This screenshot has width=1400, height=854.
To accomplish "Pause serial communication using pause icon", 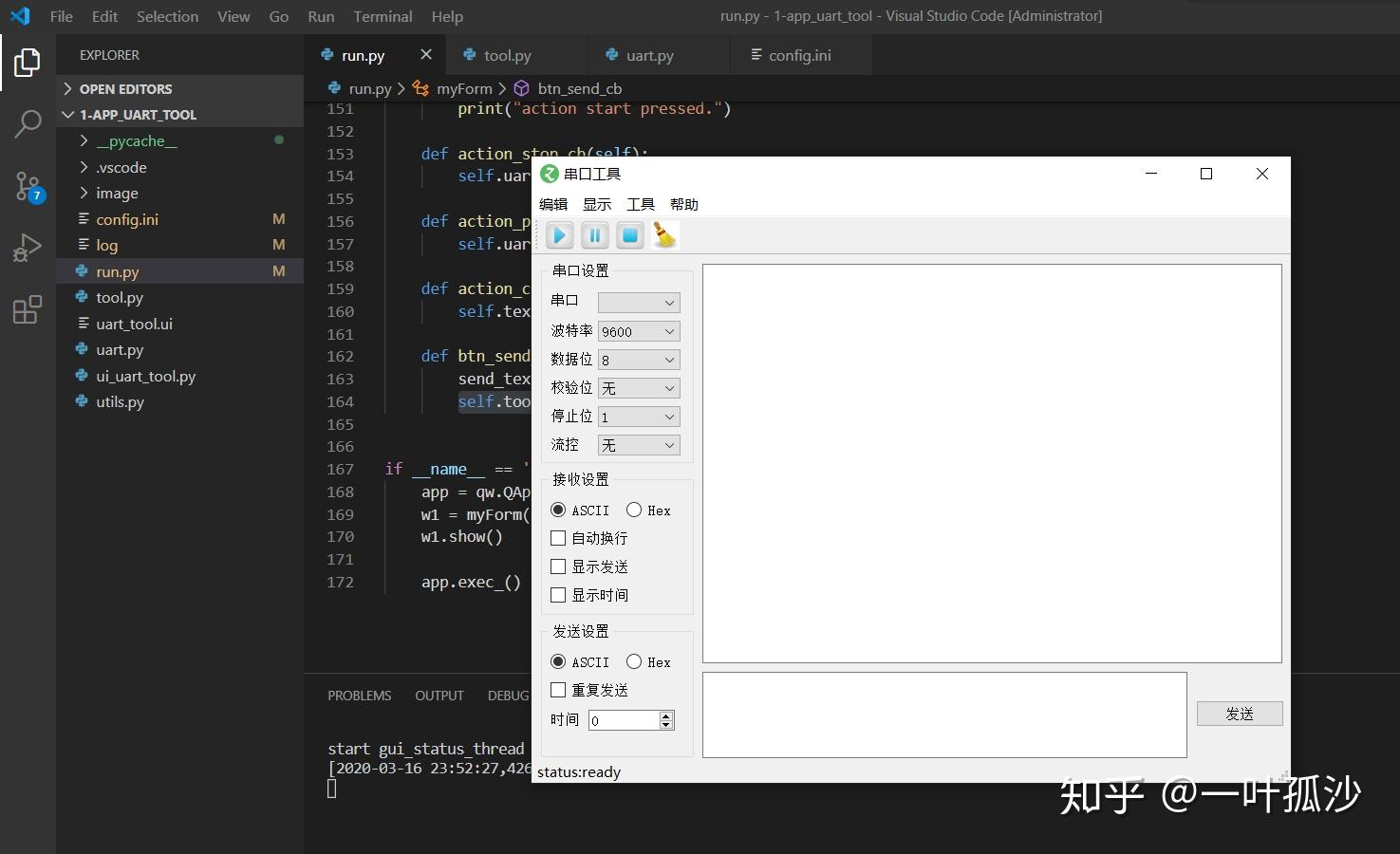I will (594, 235).
